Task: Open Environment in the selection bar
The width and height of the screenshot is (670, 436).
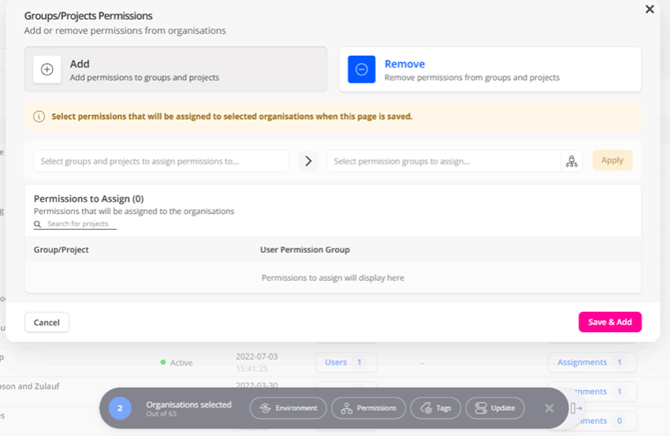Action: click(288, 408)
